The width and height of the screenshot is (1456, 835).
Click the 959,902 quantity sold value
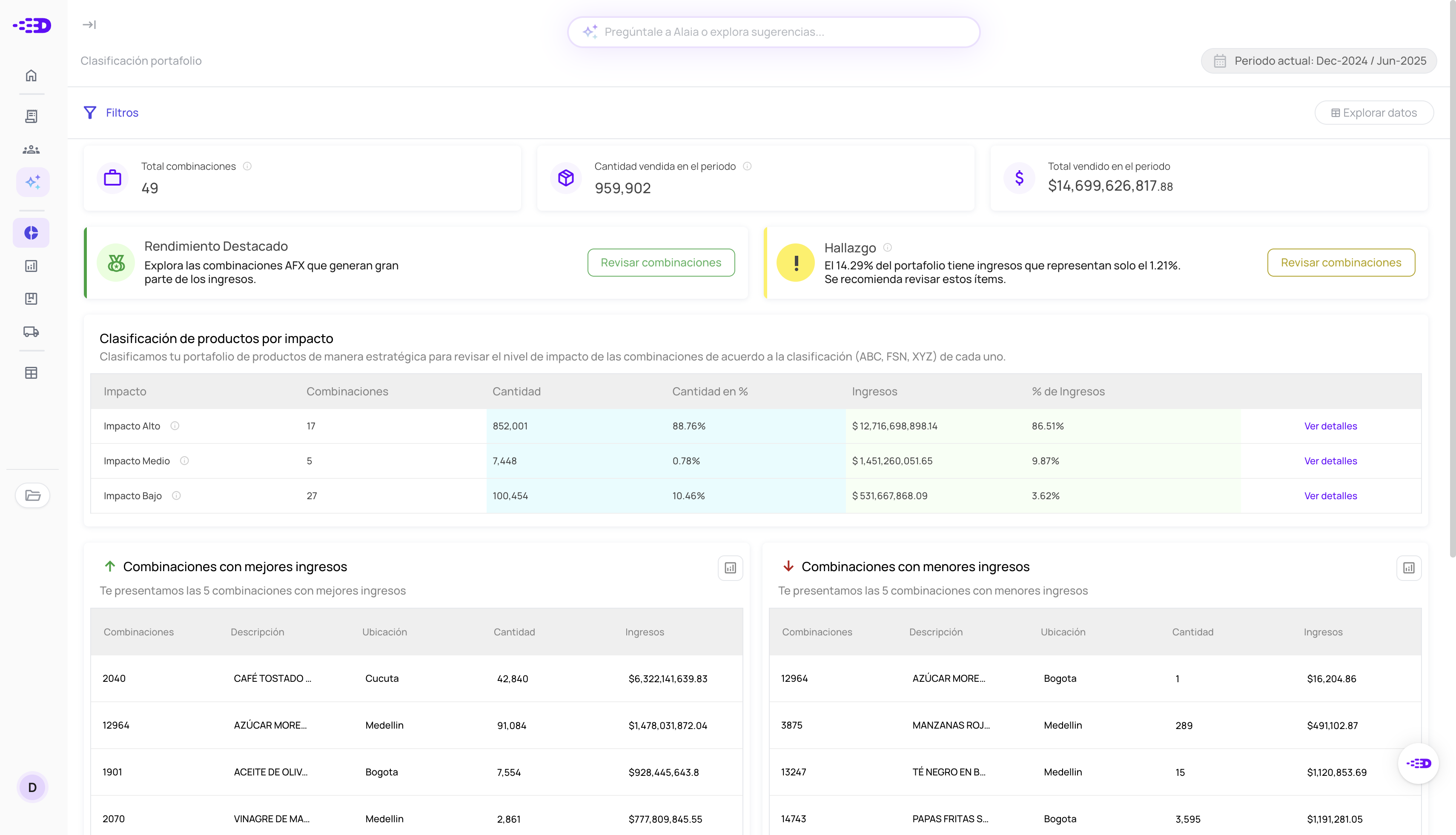pos(622,188)
